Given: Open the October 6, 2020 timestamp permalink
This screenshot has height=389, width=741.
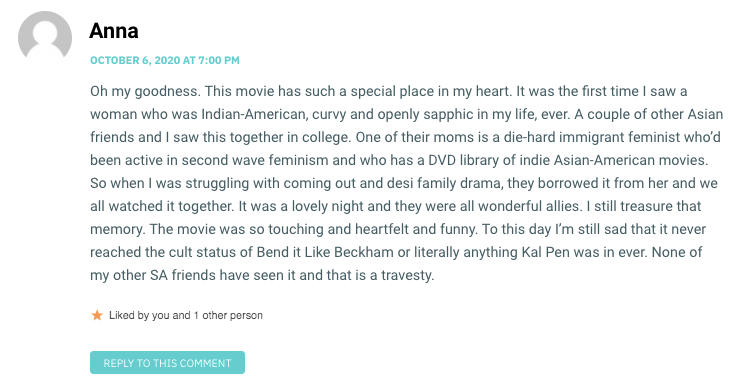Looking at the screenshot, I should pos(165,61).
